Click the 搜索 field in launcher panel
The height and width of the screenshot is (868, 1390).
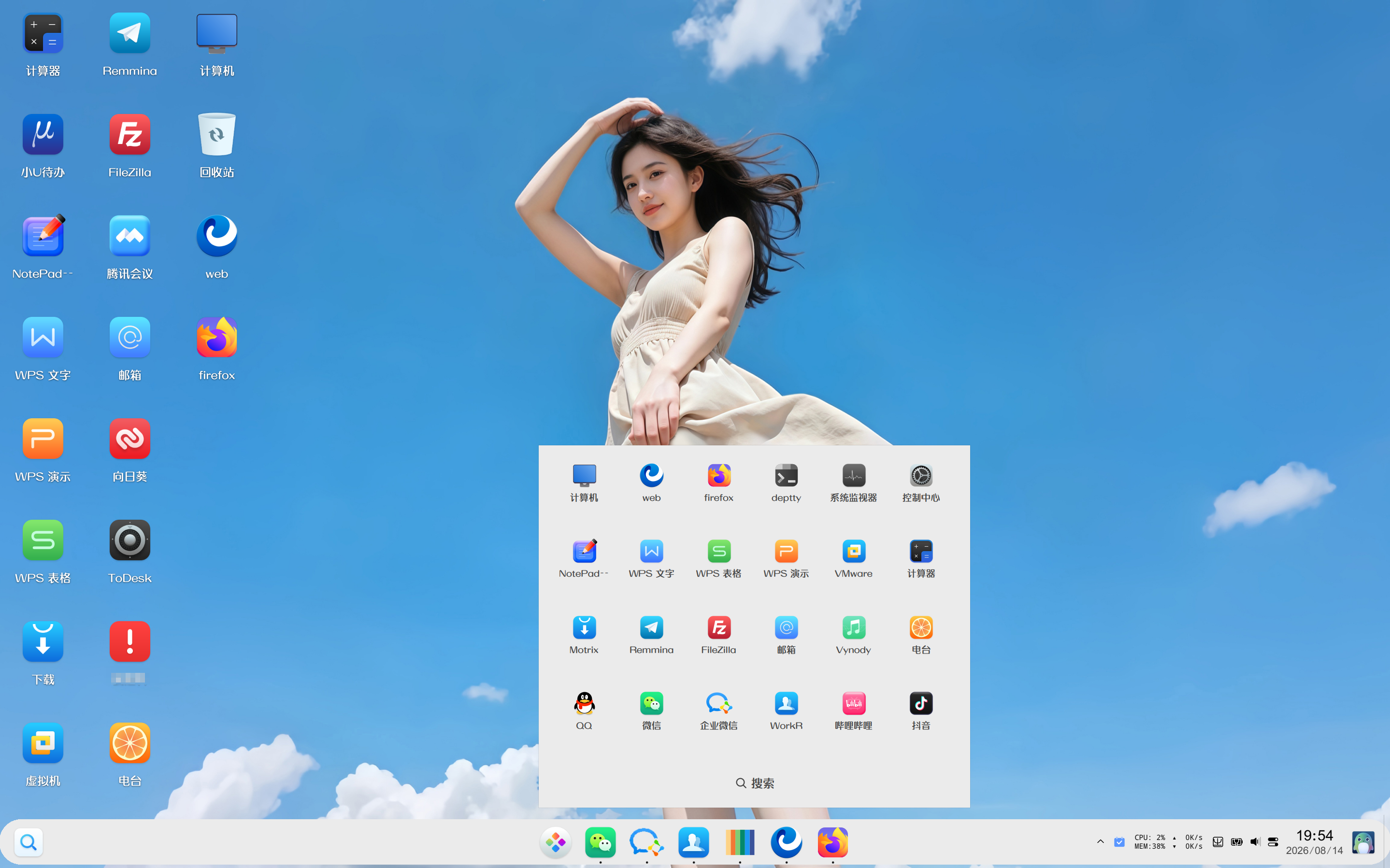[754, 783]
